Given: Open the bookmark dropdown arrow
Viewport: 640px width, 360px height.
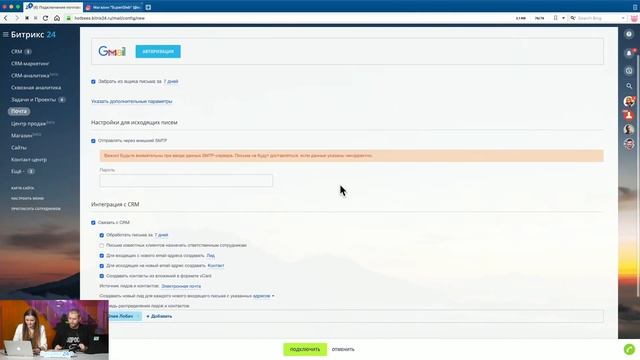Looking at the screenshot, I should (563, 18).
